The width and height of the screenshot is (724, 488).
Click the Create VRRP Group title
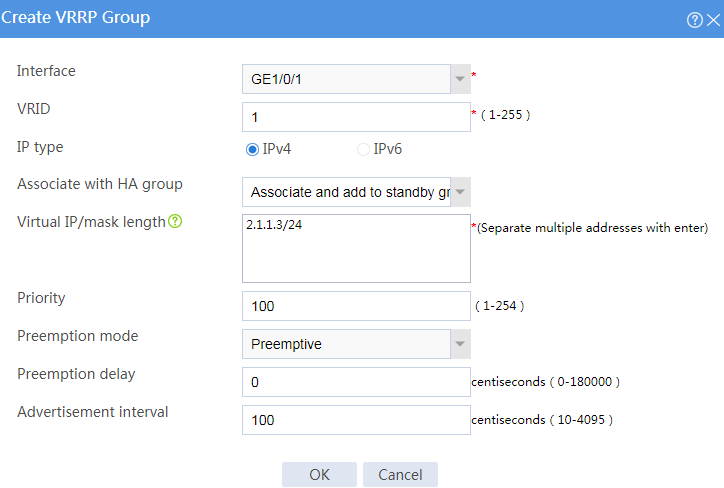click(x=76, y=18)
